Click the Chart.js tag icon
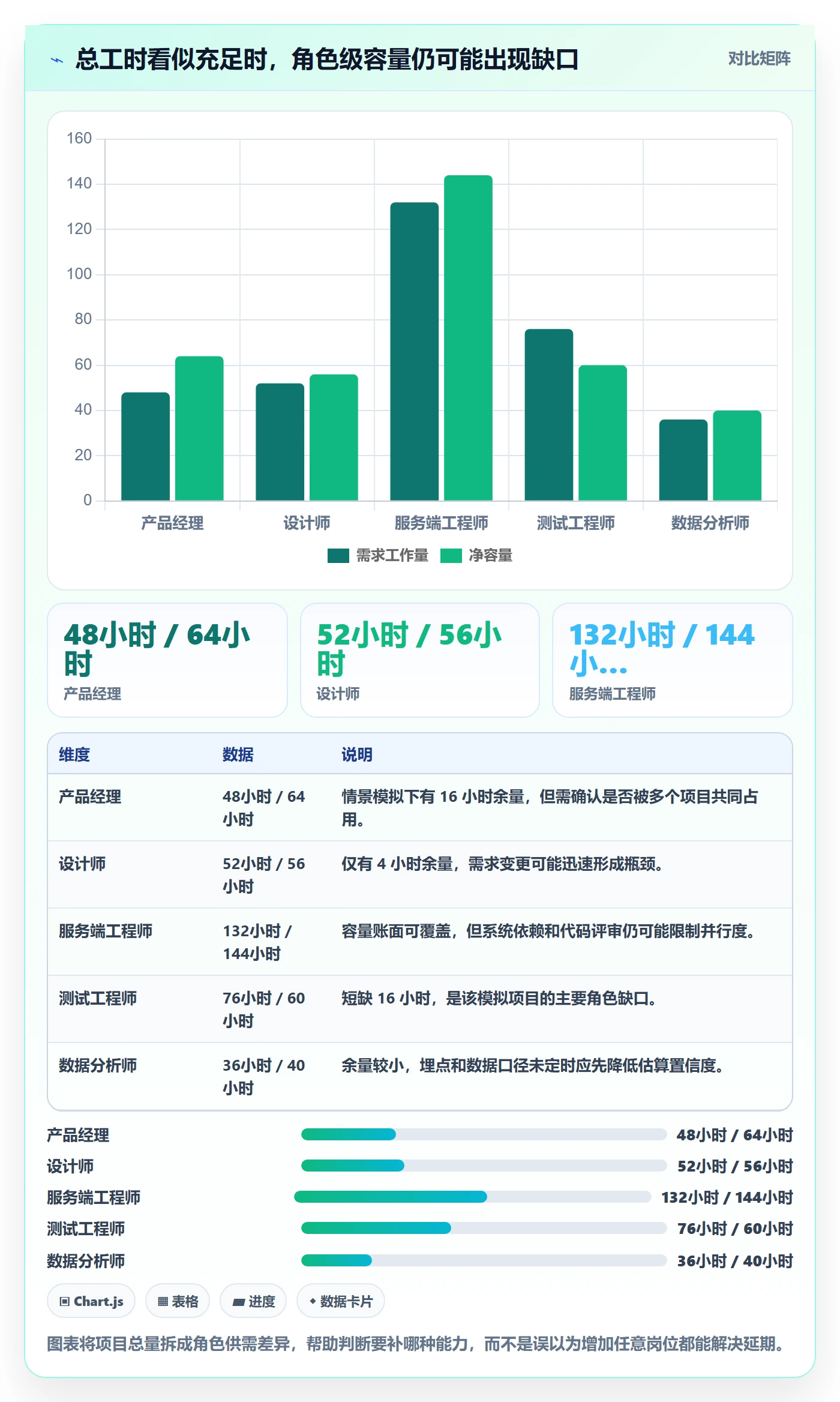This screenshot has width=840, height=1402. point(64,1301)
